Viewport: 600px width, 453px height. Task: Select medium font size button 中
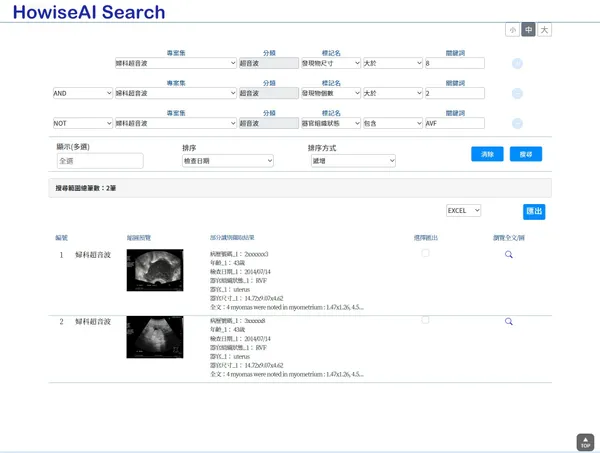(528, 30)
